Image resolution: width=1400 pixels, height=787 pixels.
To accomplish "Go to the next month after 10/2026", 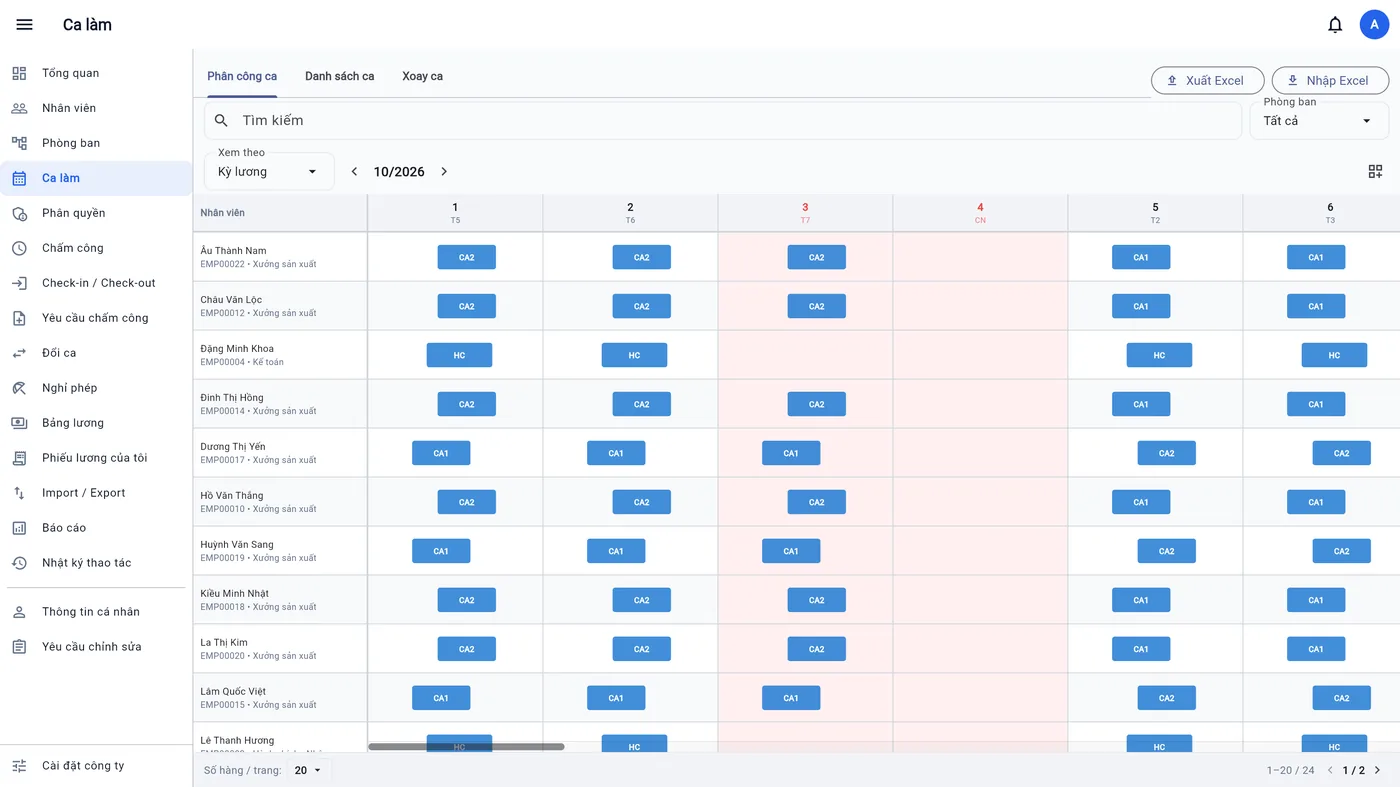I will tap(444, 172).
